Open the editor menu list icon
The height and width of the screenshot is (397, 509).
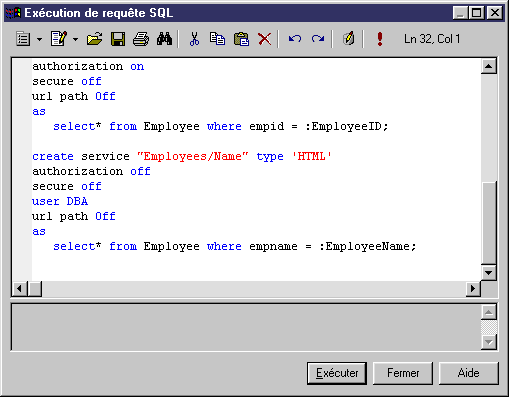tap(23, 39)
